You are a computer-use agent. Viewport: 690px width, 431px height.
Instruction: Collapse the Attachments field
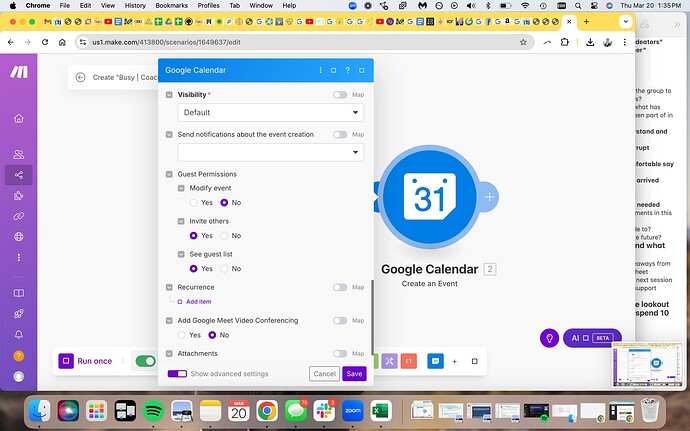(x=169, y=354)
